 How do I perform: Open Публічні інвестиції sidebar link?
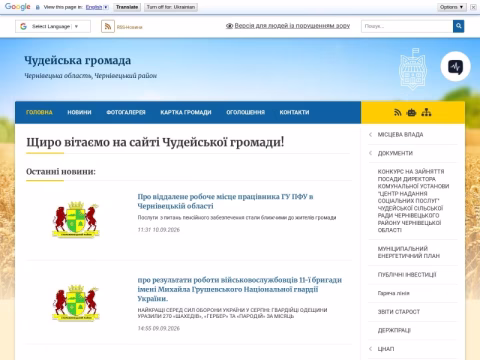click(407, 275)
